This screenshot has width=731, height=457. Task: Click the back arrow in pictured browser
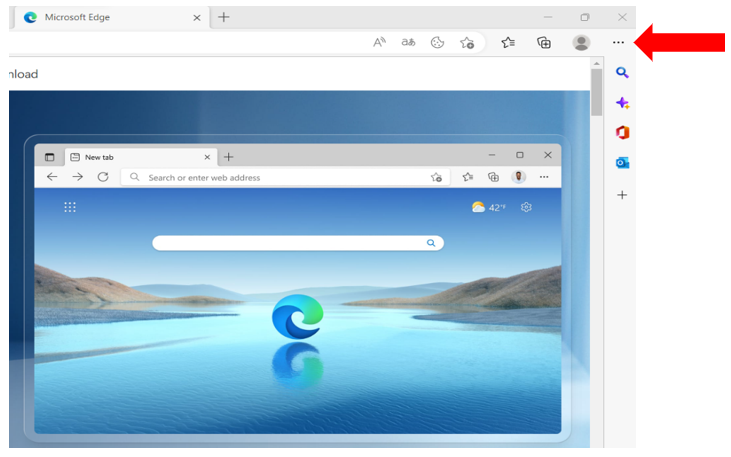coord(52,177)
